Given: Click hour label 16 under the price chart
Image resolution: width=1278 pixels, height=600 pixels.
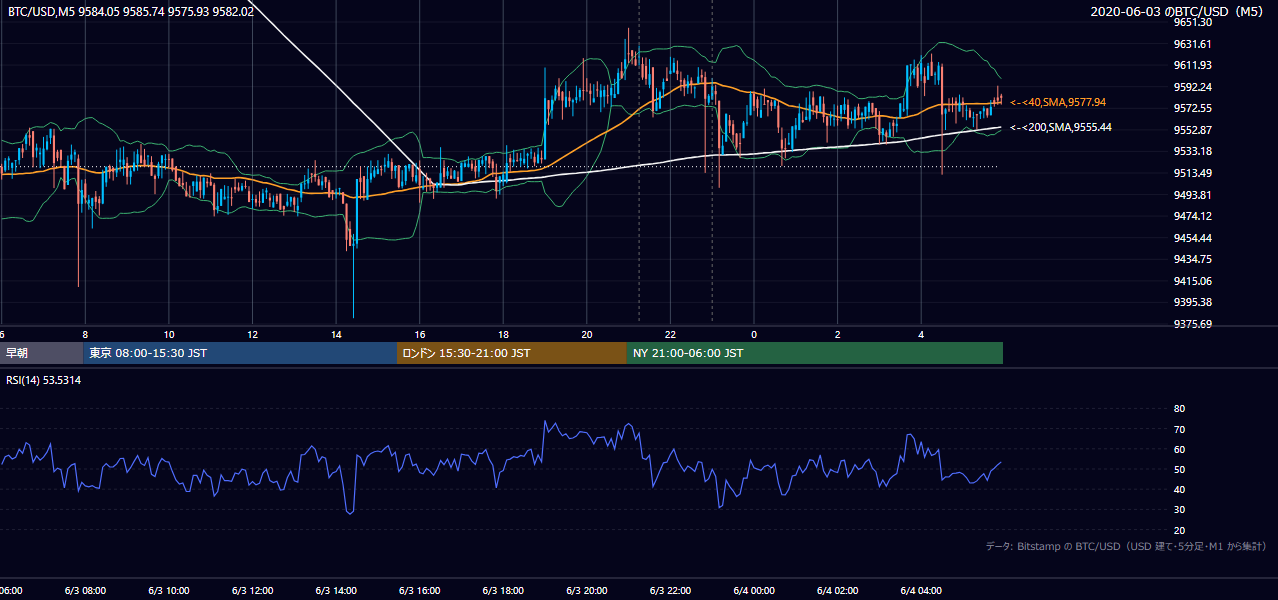Looking at the screenshot, I should [420, 334].
